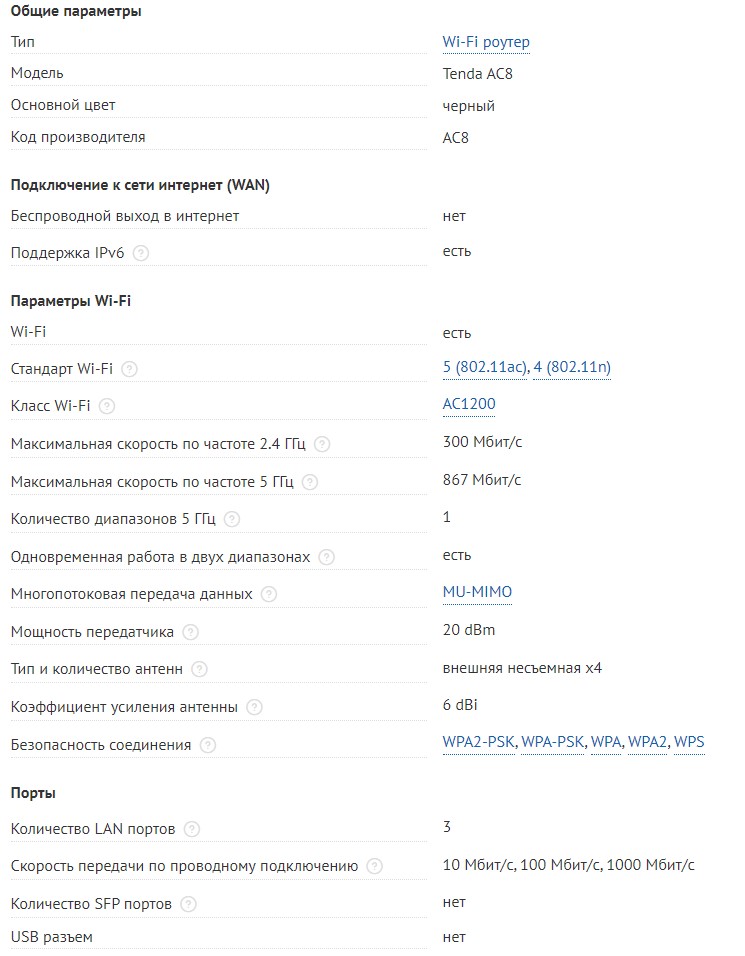Viewport: 745px width, 956px height.
Task: Select the WPA-PSK link
Action: tap(552, 742)
